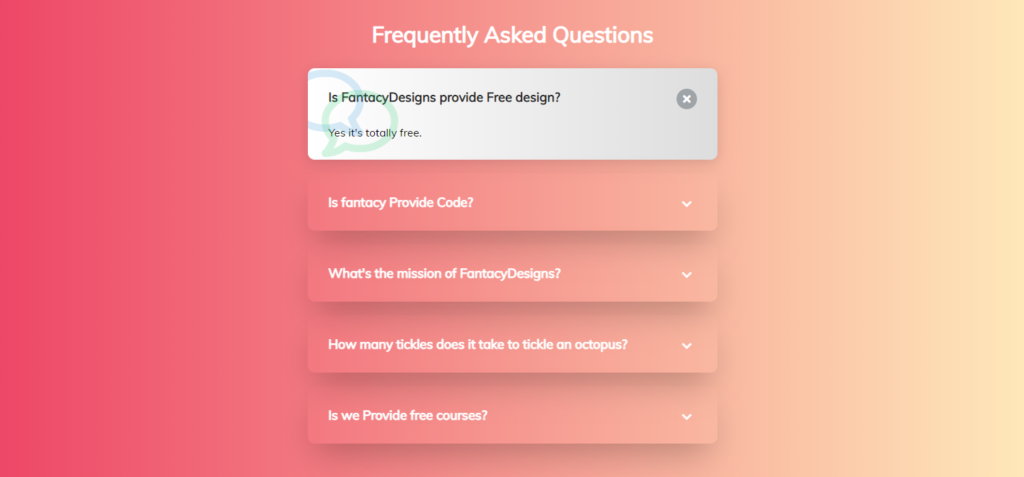Click the green speech bubble graphic
1024x477 pixels.
[360, 123]
